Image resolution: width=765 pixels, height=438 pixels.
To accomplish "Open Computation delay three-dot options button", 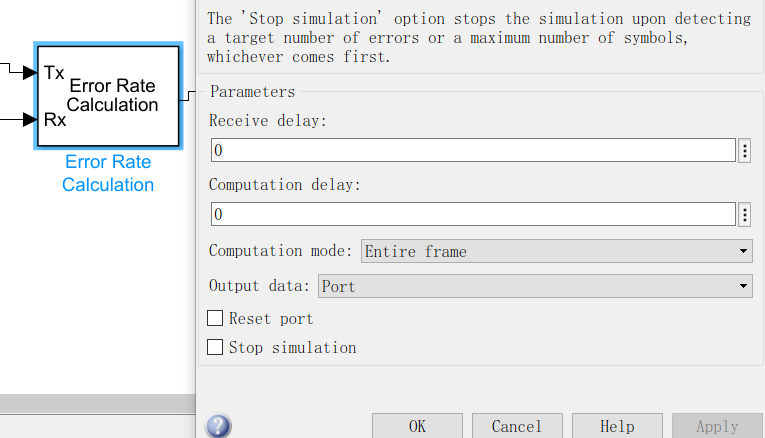I will click(x=744, y=215).
